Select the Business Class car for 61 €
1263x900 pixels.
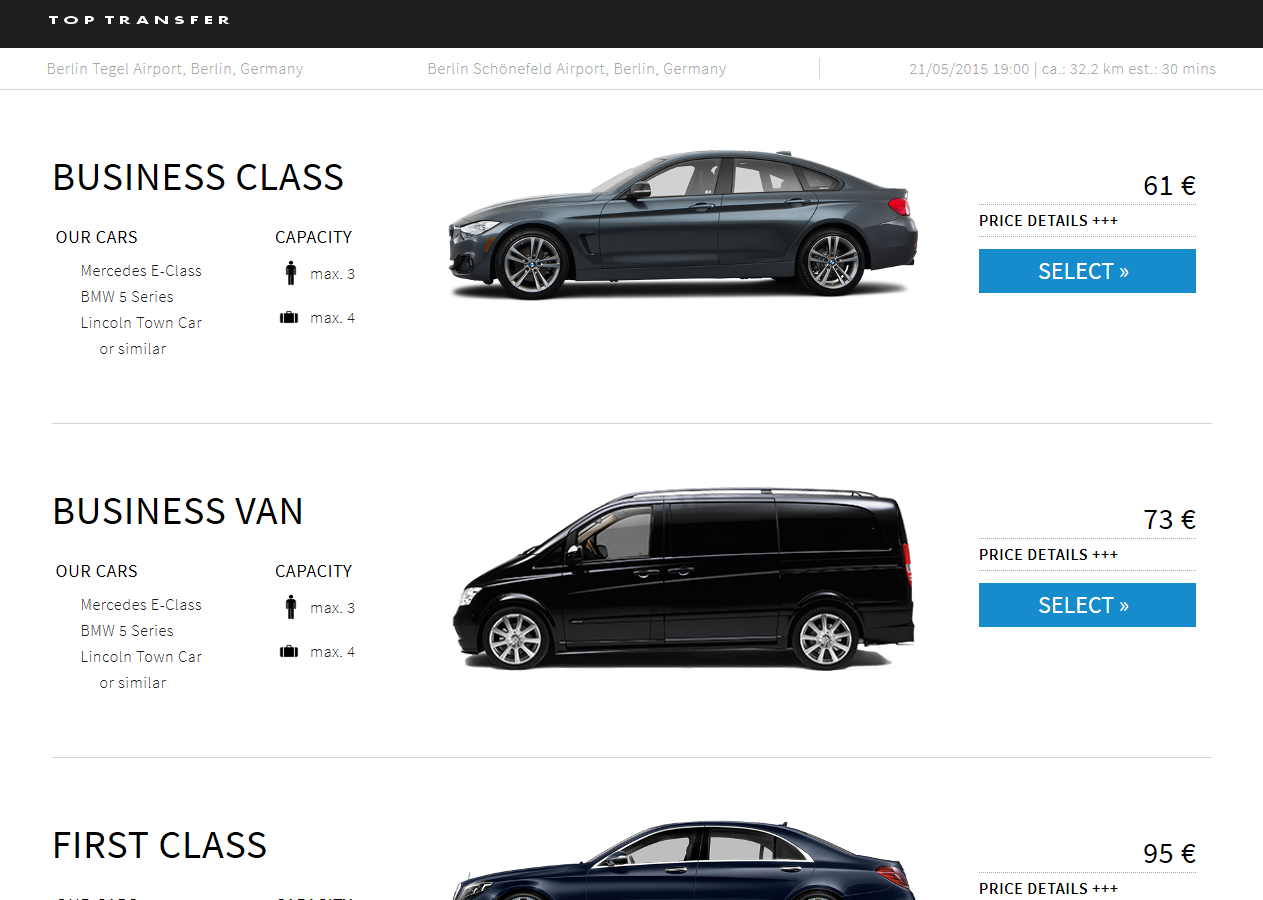[1087, 271]
